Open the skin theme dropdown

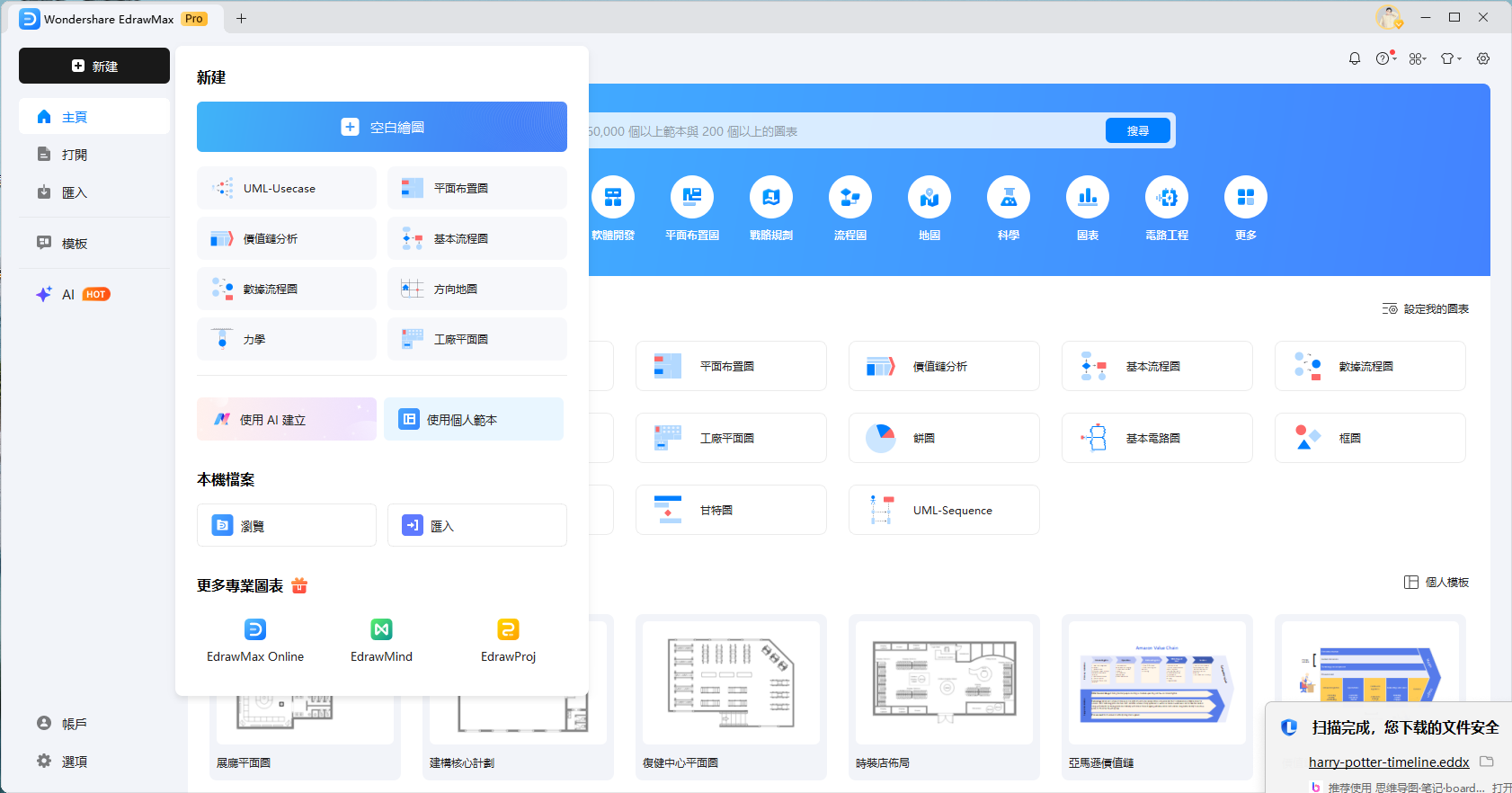pos(1451,58)
